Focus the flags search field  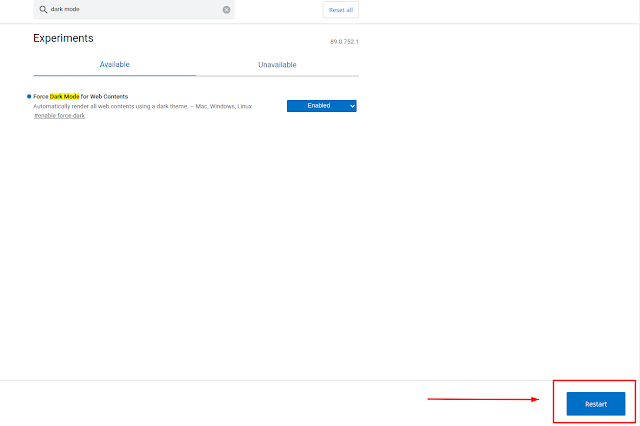click(x=134, y=9)
